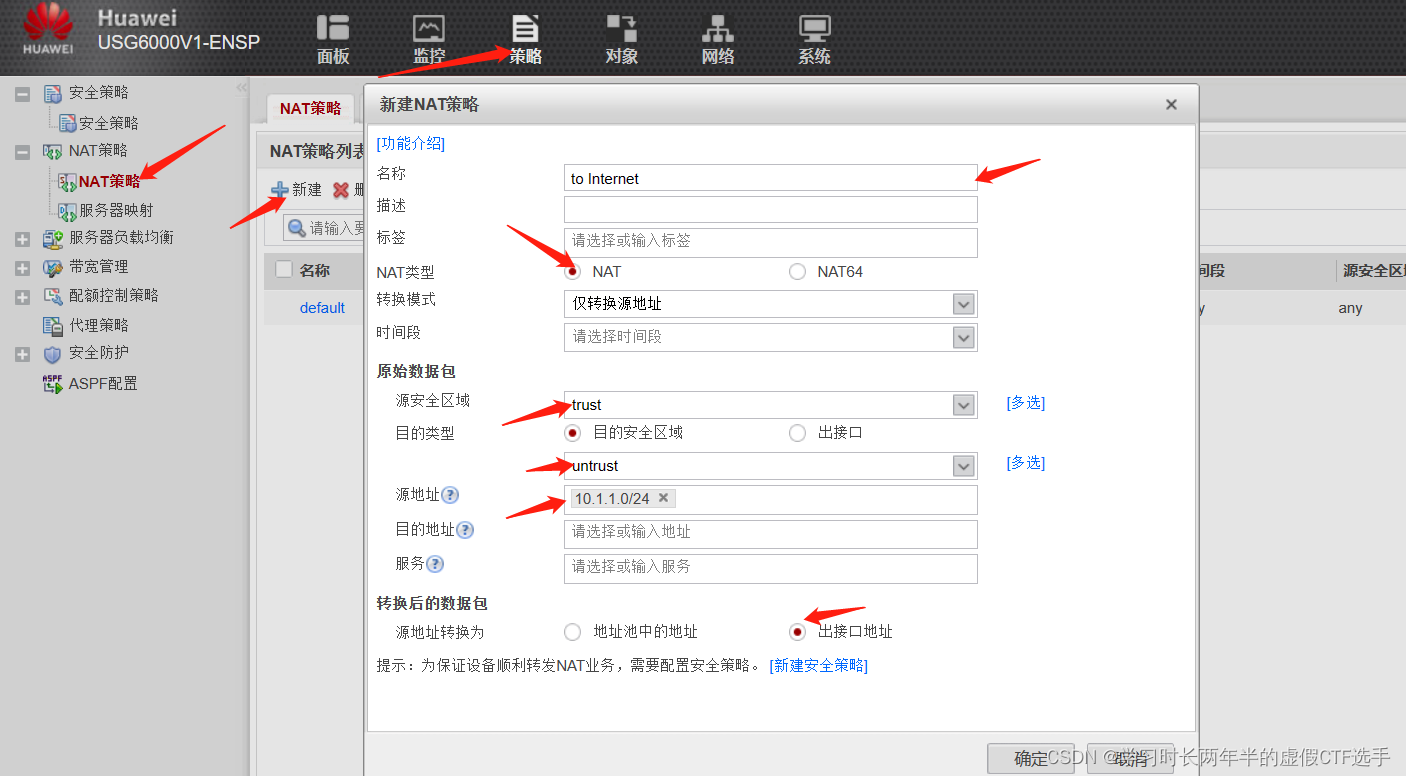Open 代理策略 in the tree
The image size is (1406, 776).
coord(99,326)
